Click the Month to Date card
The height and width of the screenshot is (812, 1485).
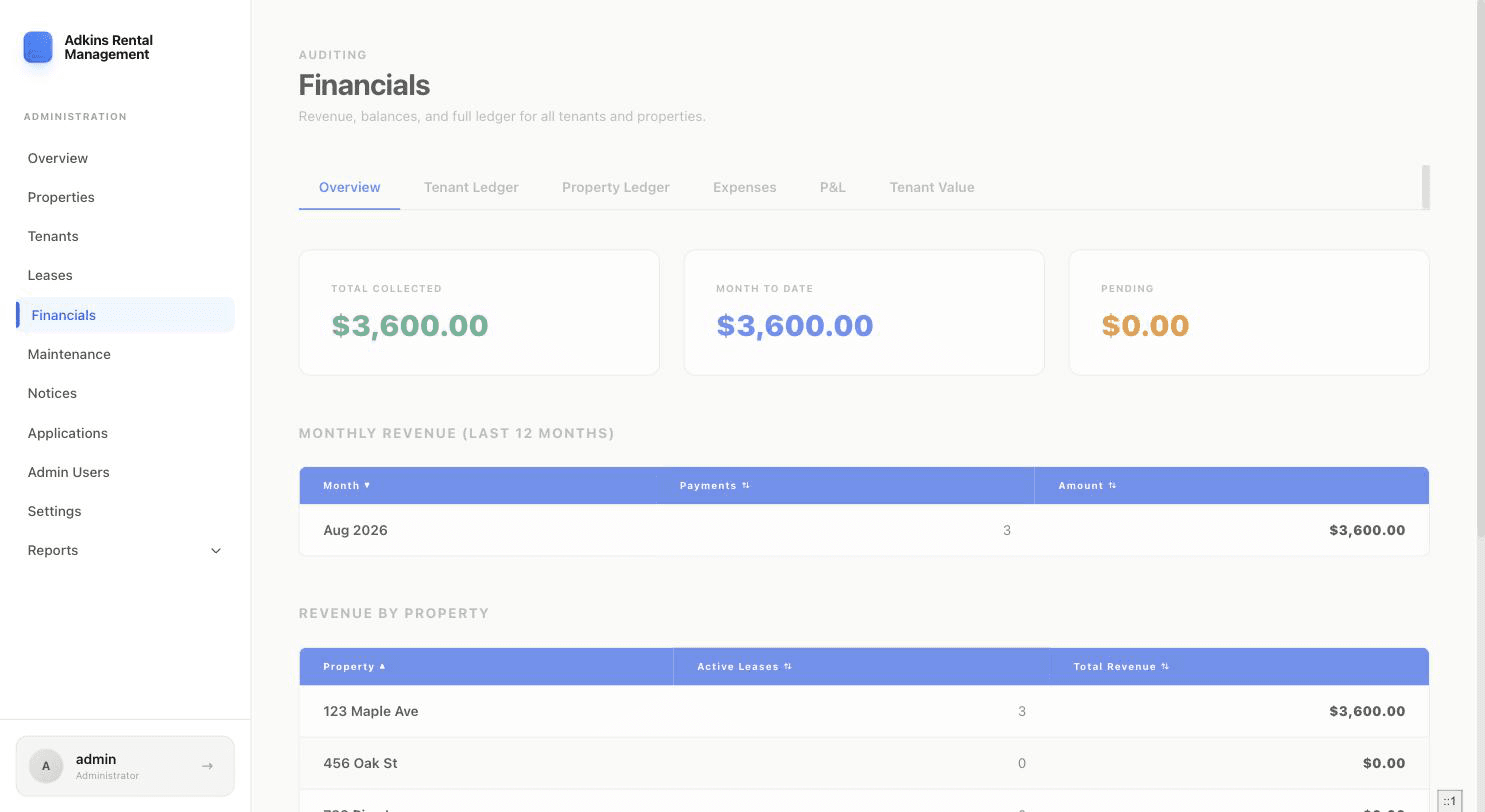(864, 313)
